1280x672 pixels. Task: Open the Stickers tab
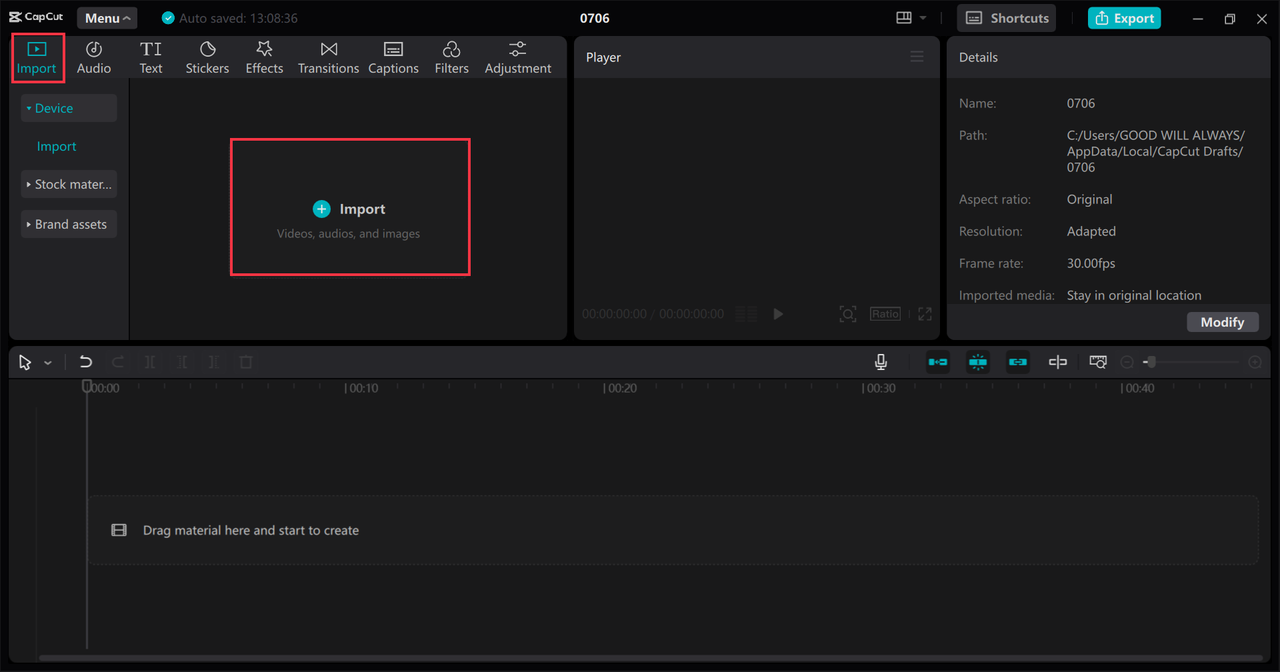click(x=207, y=58)
